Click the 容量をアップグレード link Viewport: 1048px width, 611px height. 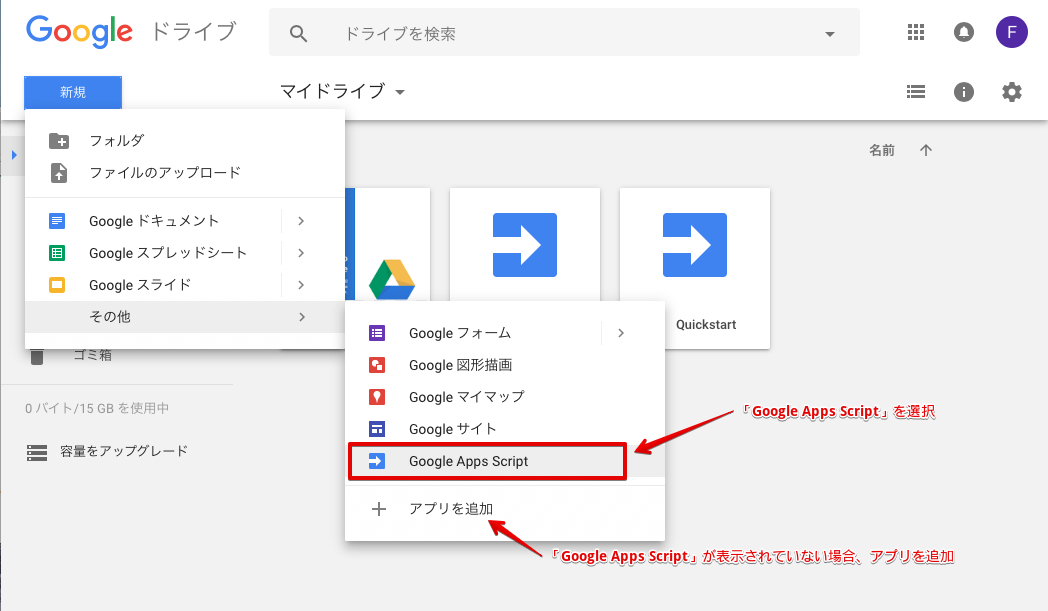click(x=130, y=451)
